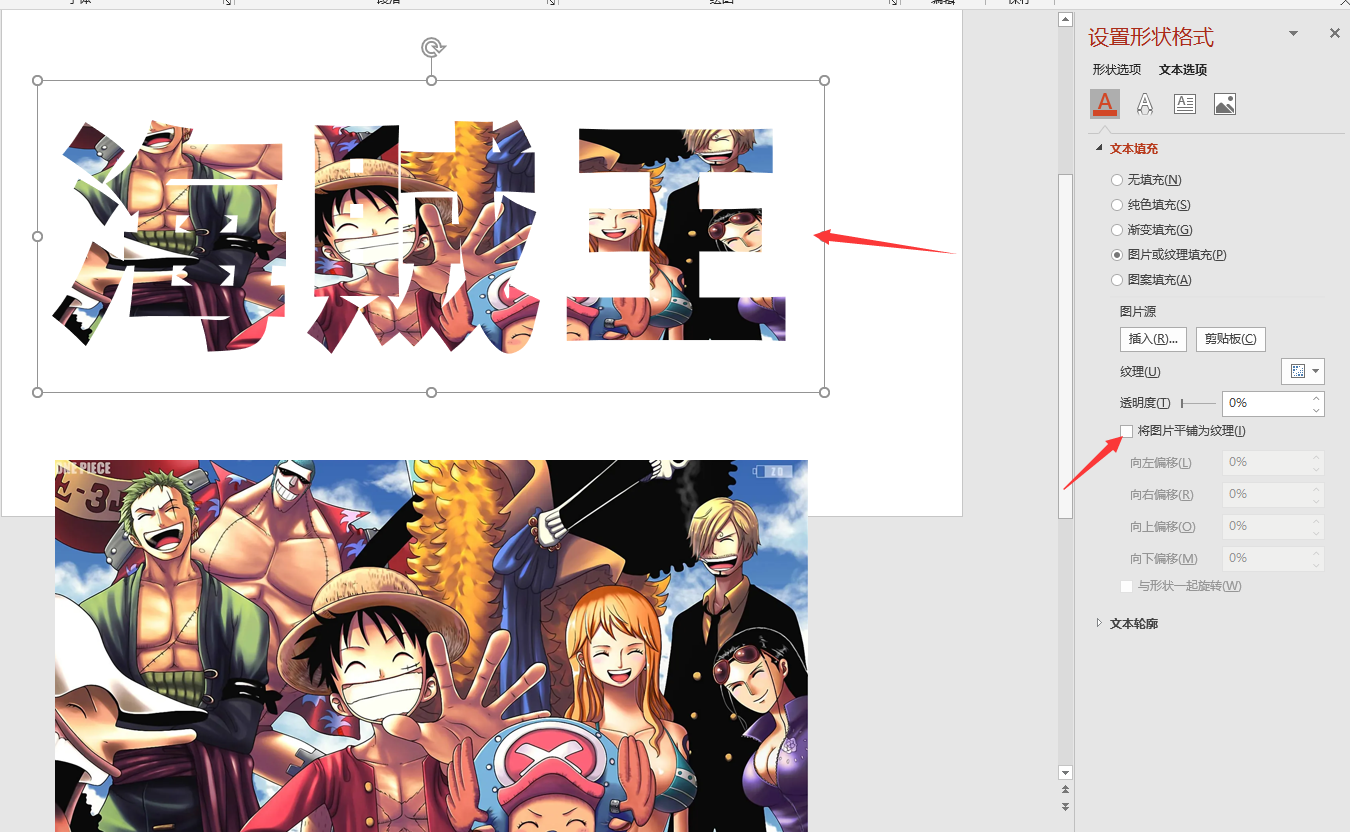Enable 将图片平铺为纹理 checkbox
The width and height of the screenshot is (1350, 832).
coord(1127,431)
